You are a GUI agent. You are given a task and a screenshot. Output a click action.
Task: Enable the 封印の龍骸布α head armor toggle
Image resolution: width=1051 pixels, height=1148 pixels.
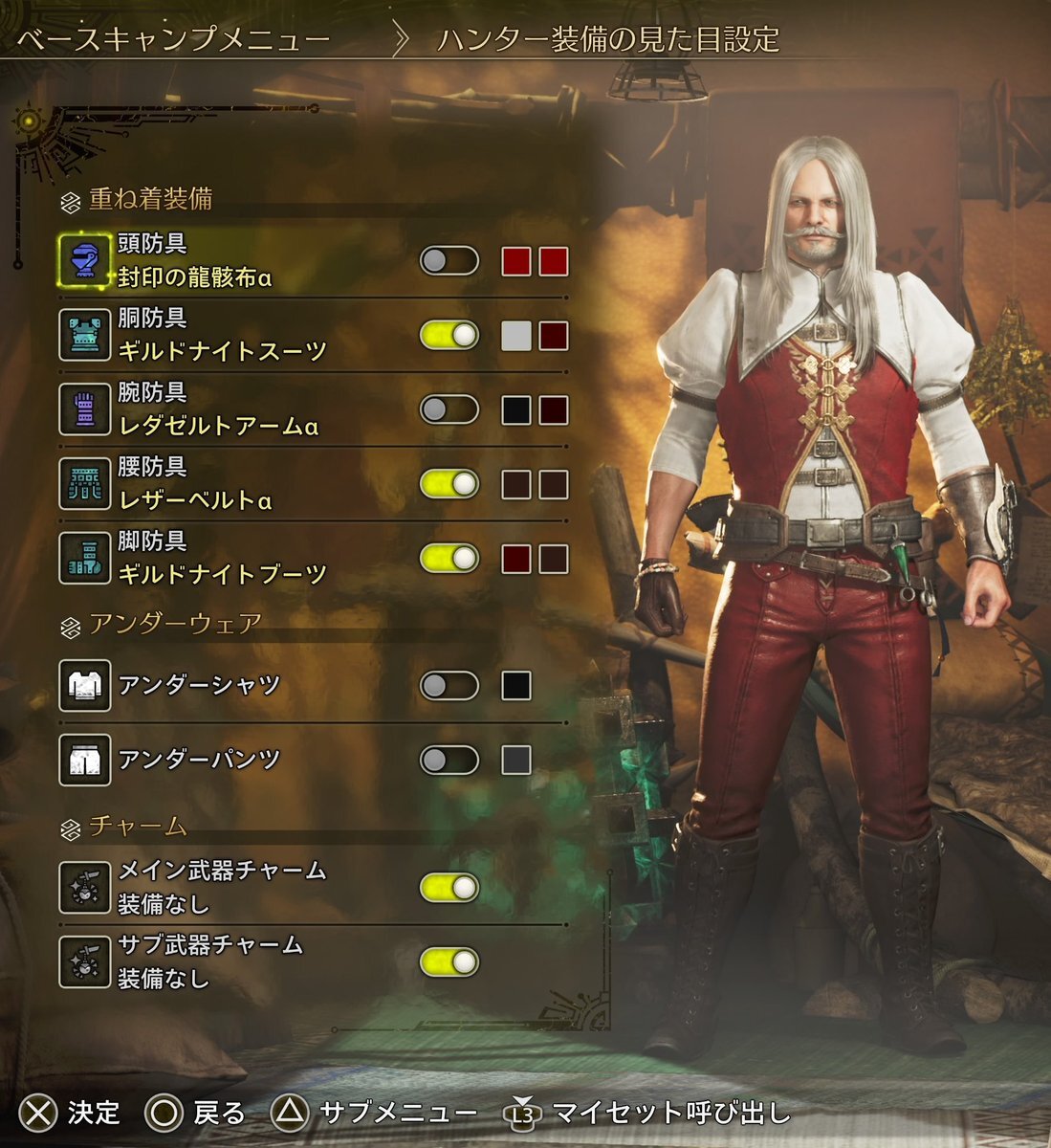(449, 260)
